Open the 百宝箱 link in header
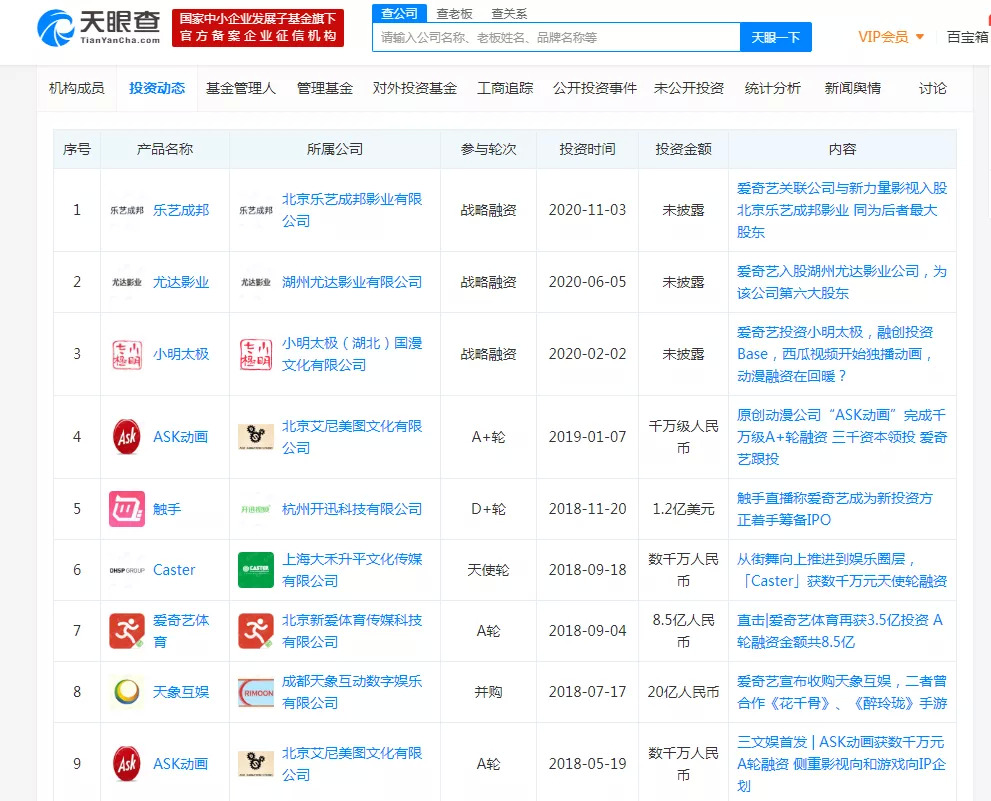The width and height of the screenshot is (991, 801). tap(967, 37)
